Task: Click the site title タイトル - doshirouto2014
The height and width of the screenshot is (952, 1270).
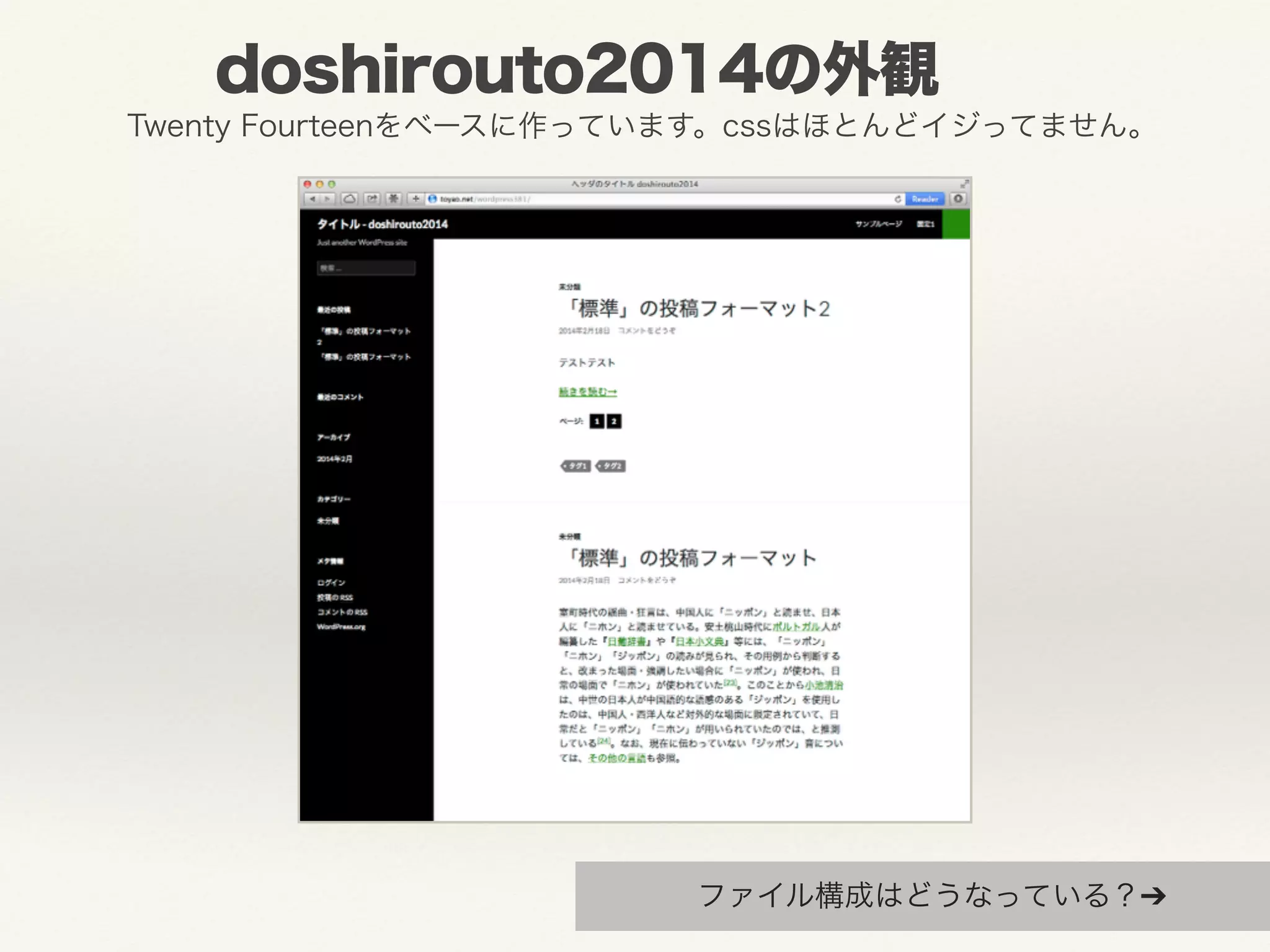Action: click(x=382, y=224)
